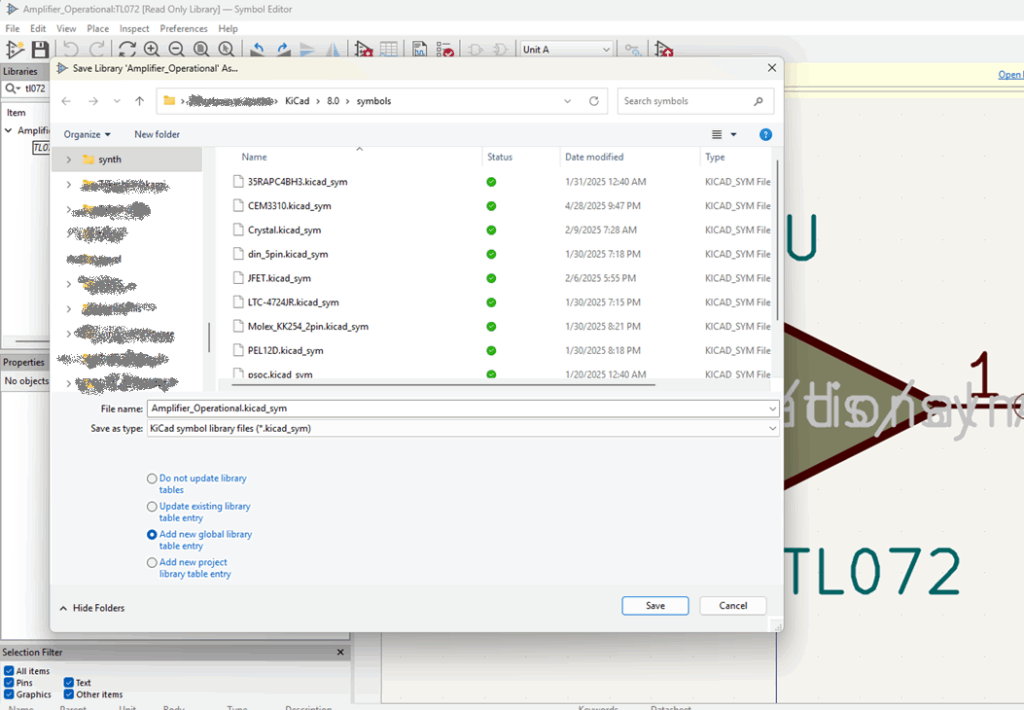Show standard De Morgan body style
Viewport: 1024px width, 710px height.
pos(475,49)
